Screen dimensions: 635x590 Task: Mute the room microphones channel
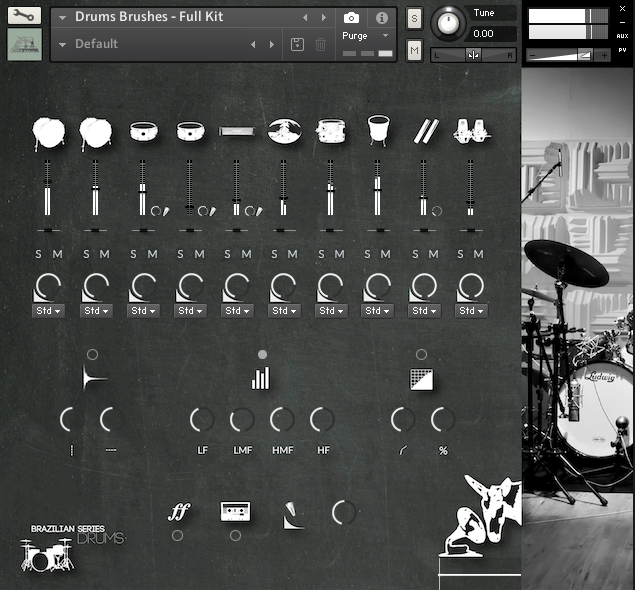479,254
